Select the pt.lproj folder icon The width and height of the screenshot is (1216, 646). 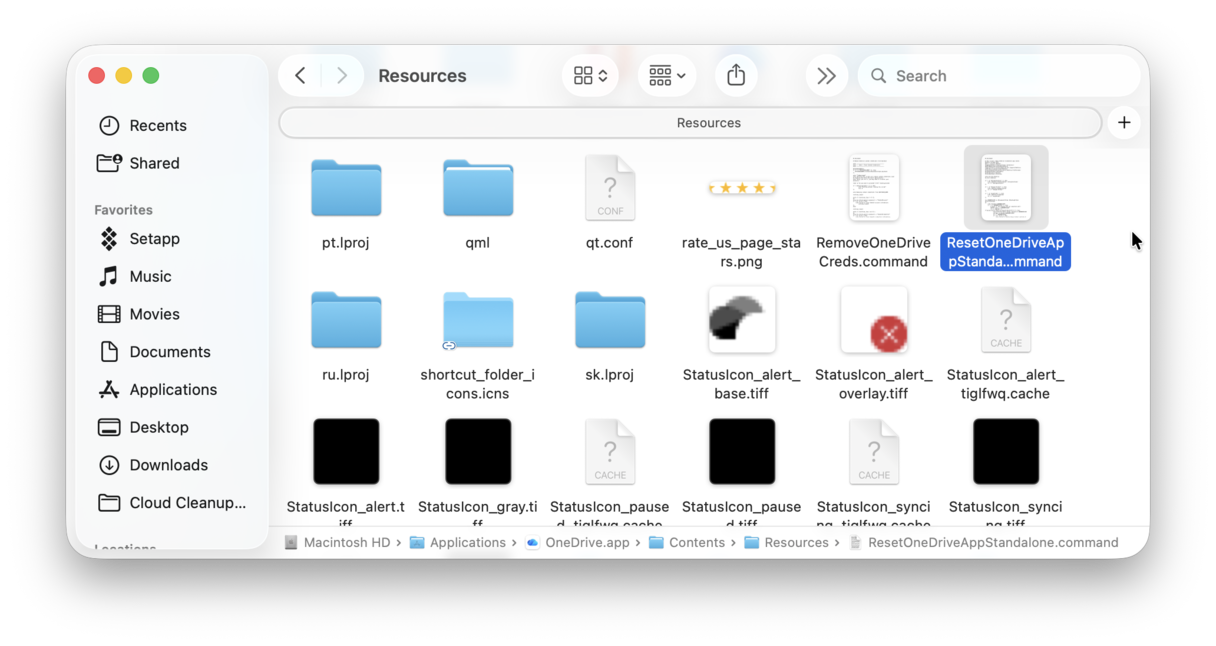pyautogui.click(x=346, y=188)
